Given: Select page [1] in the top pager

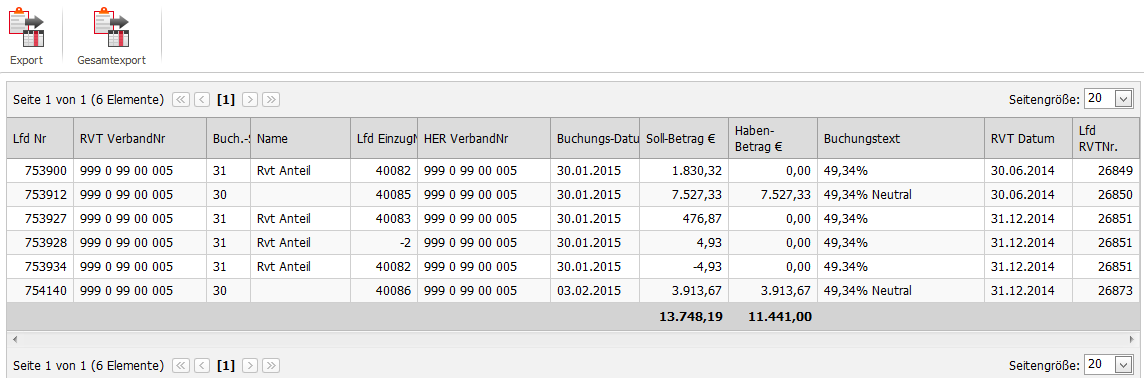Looking at the screenshot, I should pyautogui.click(x=225, y=100).
